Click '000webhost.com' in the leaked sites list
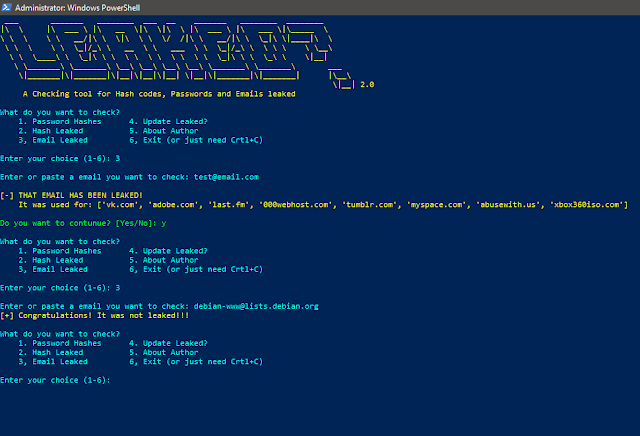The height and width of the screenshot is (436, 640). point(296,205)
